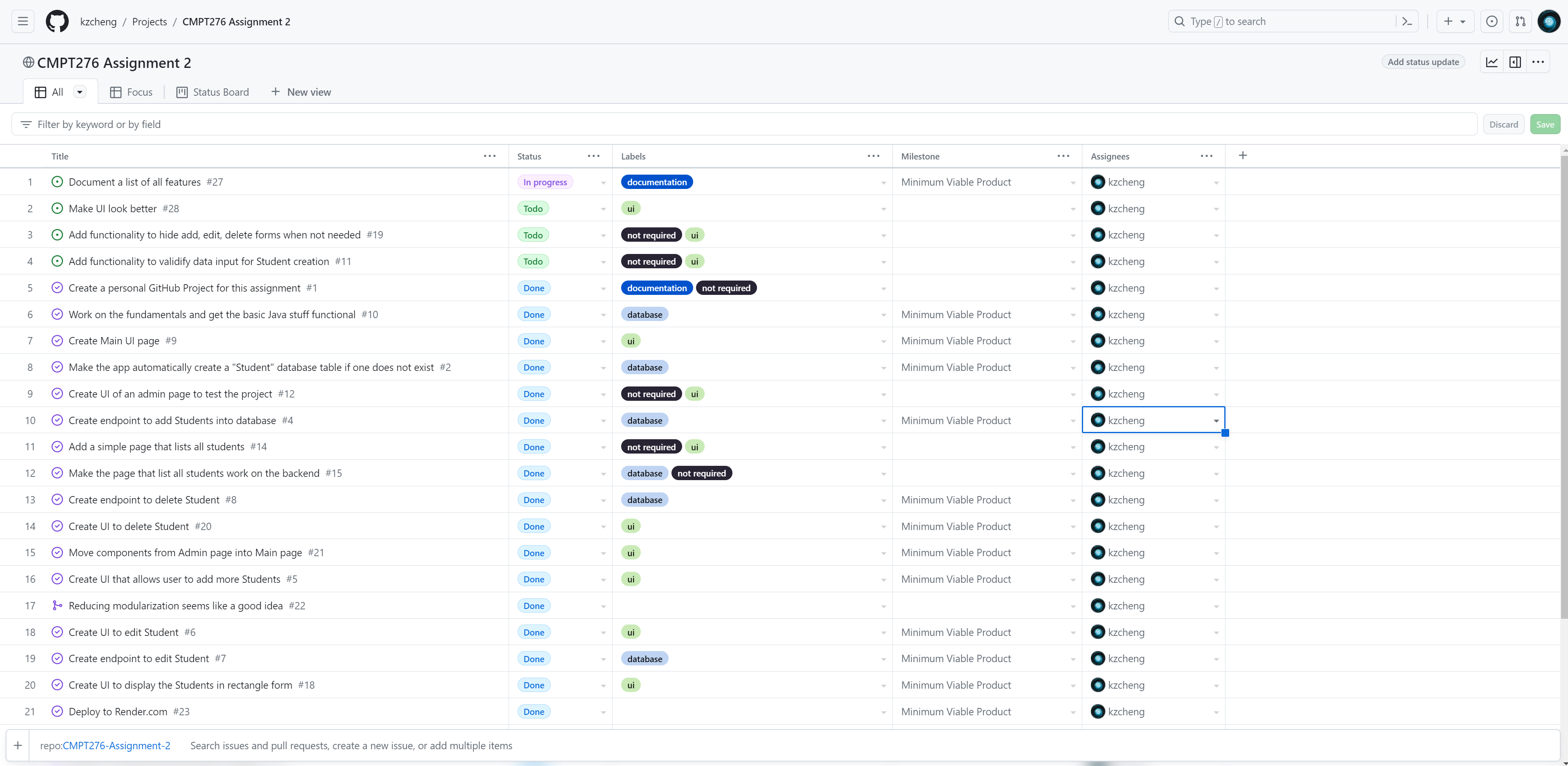
Task: Click the plus new item icon
Action: [18, 745]
